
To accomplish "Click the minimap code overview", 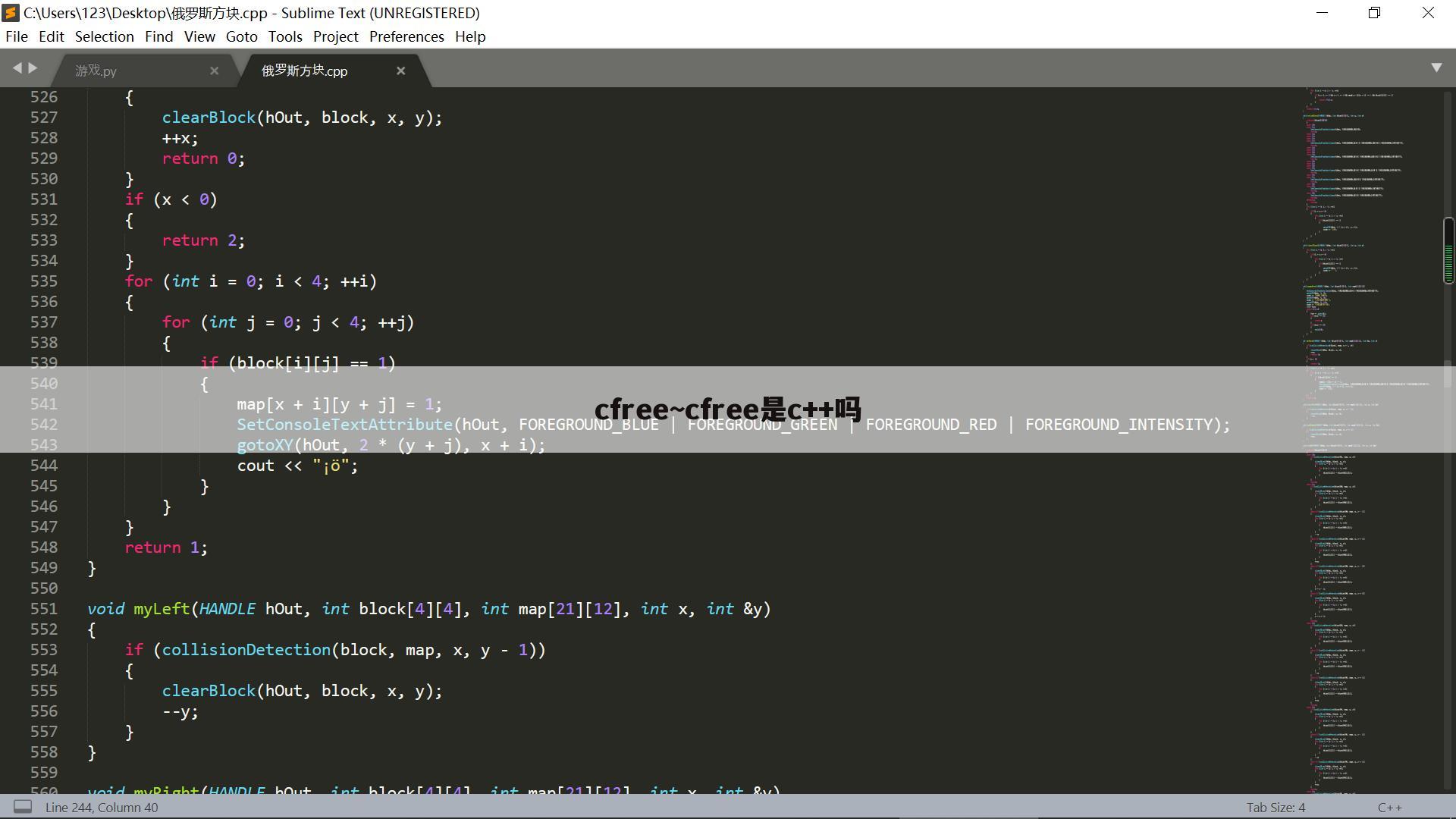I will [1371, 440].
